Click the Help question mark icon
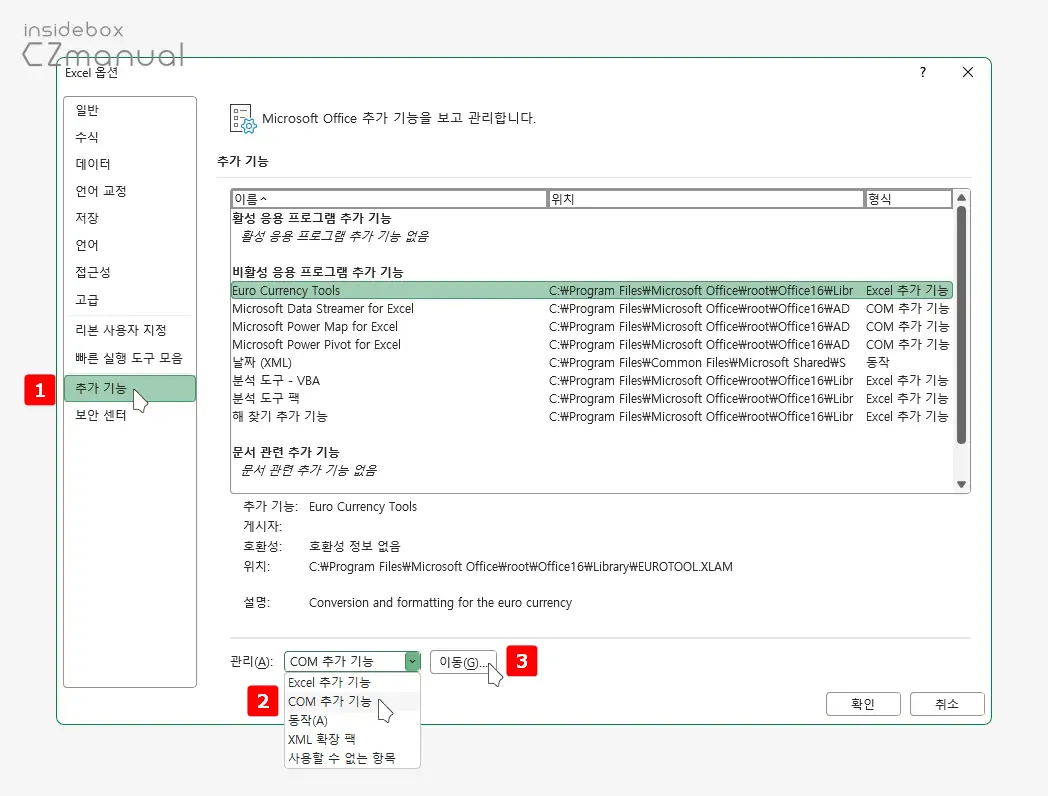 922,72
